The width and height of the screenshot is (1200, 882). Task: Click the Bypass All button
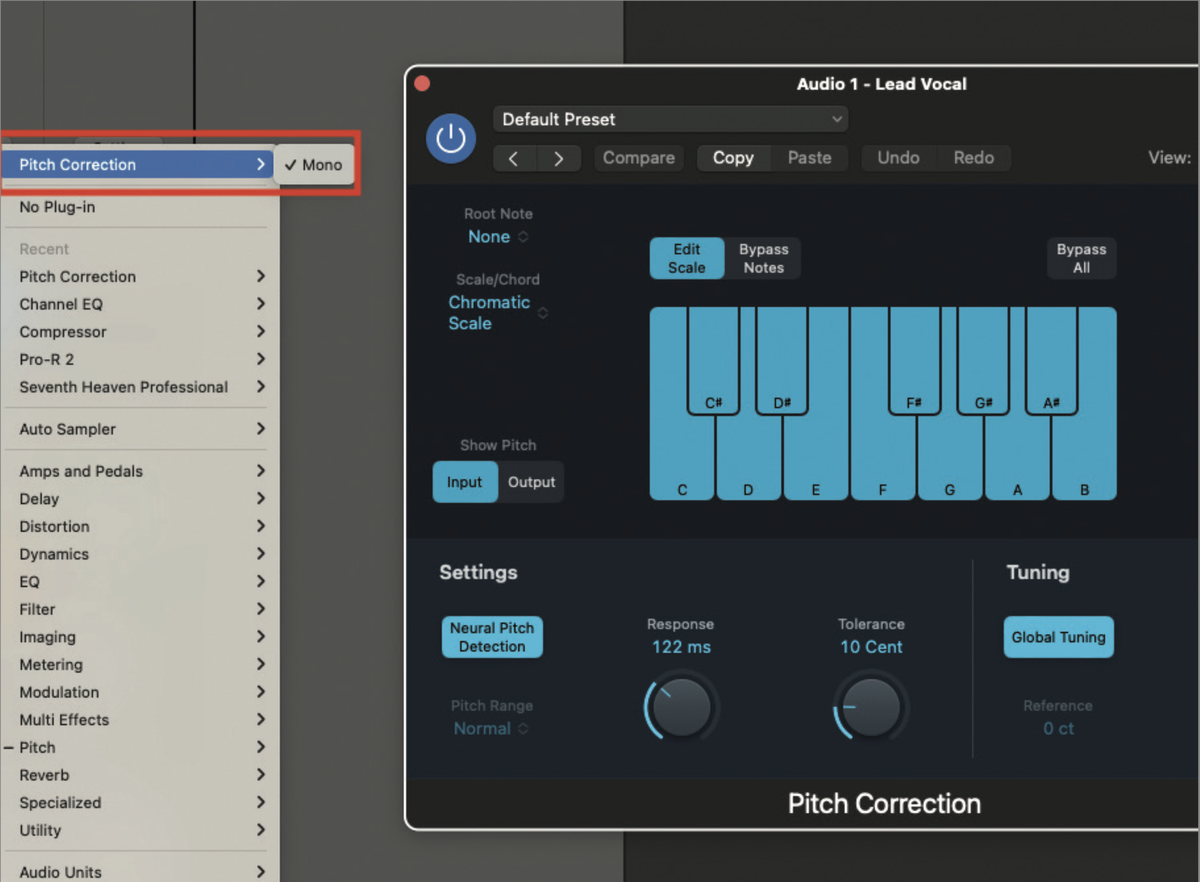click(1081, 257)
